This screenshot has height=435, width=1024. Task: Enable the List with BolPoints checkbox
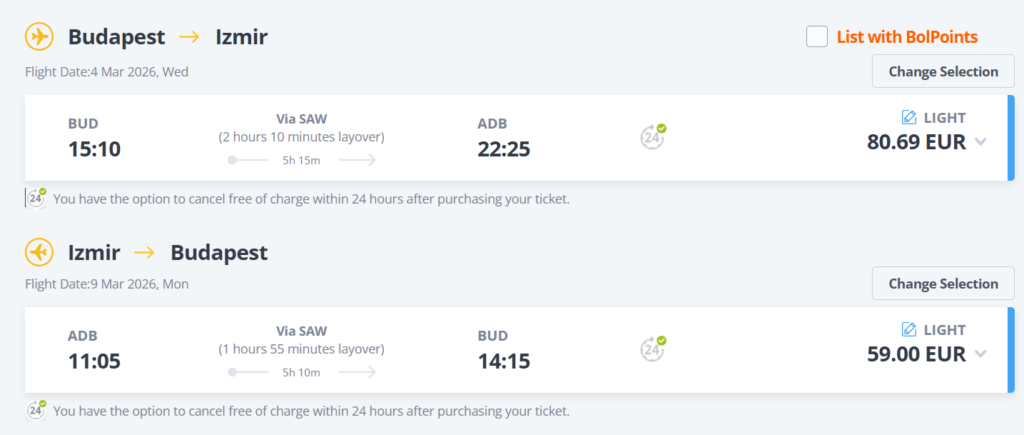[x=817, y=37]
